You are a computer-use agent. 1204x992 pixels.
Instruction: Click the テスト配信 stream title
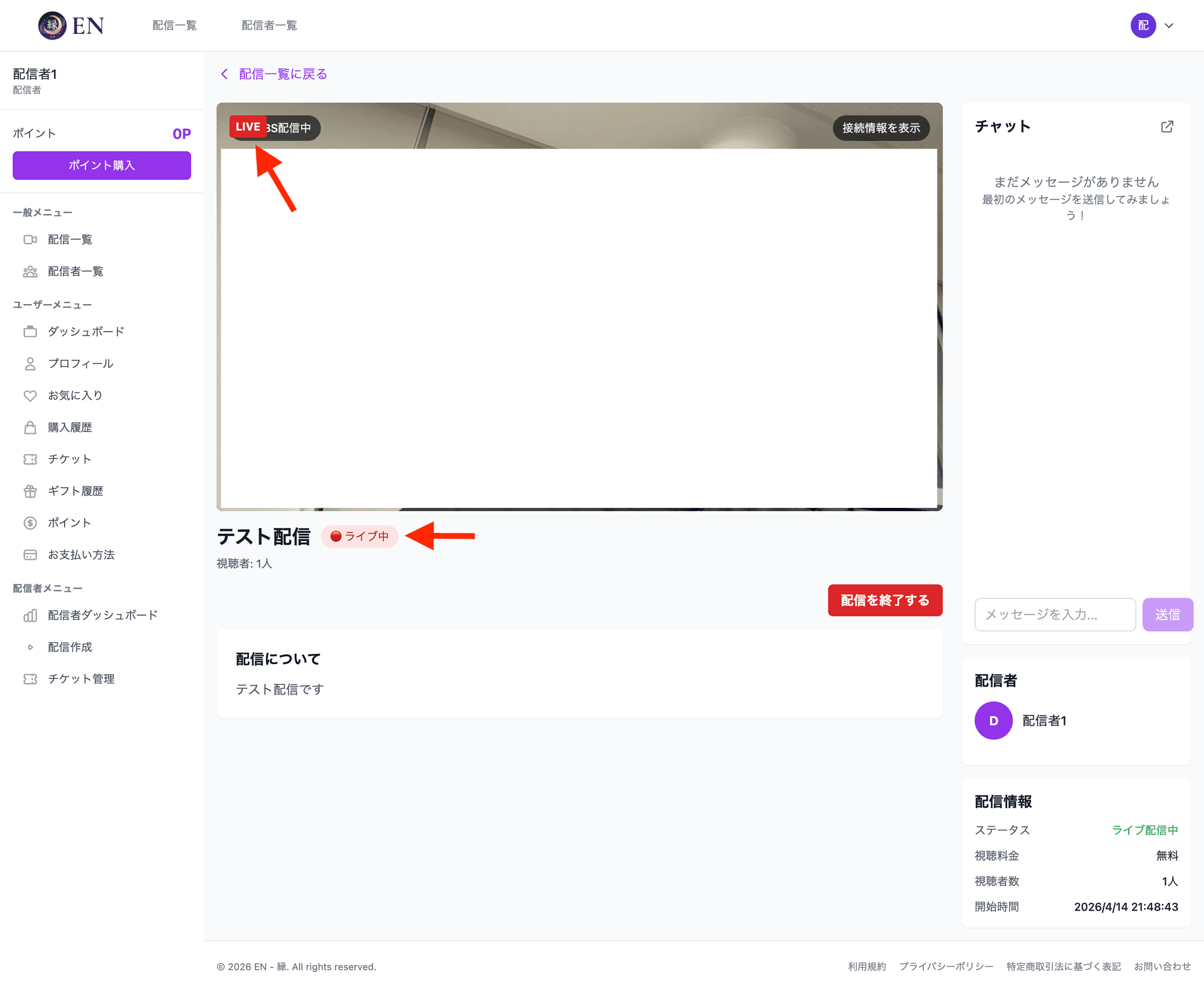pyautogui.click(x=263, y=537)
